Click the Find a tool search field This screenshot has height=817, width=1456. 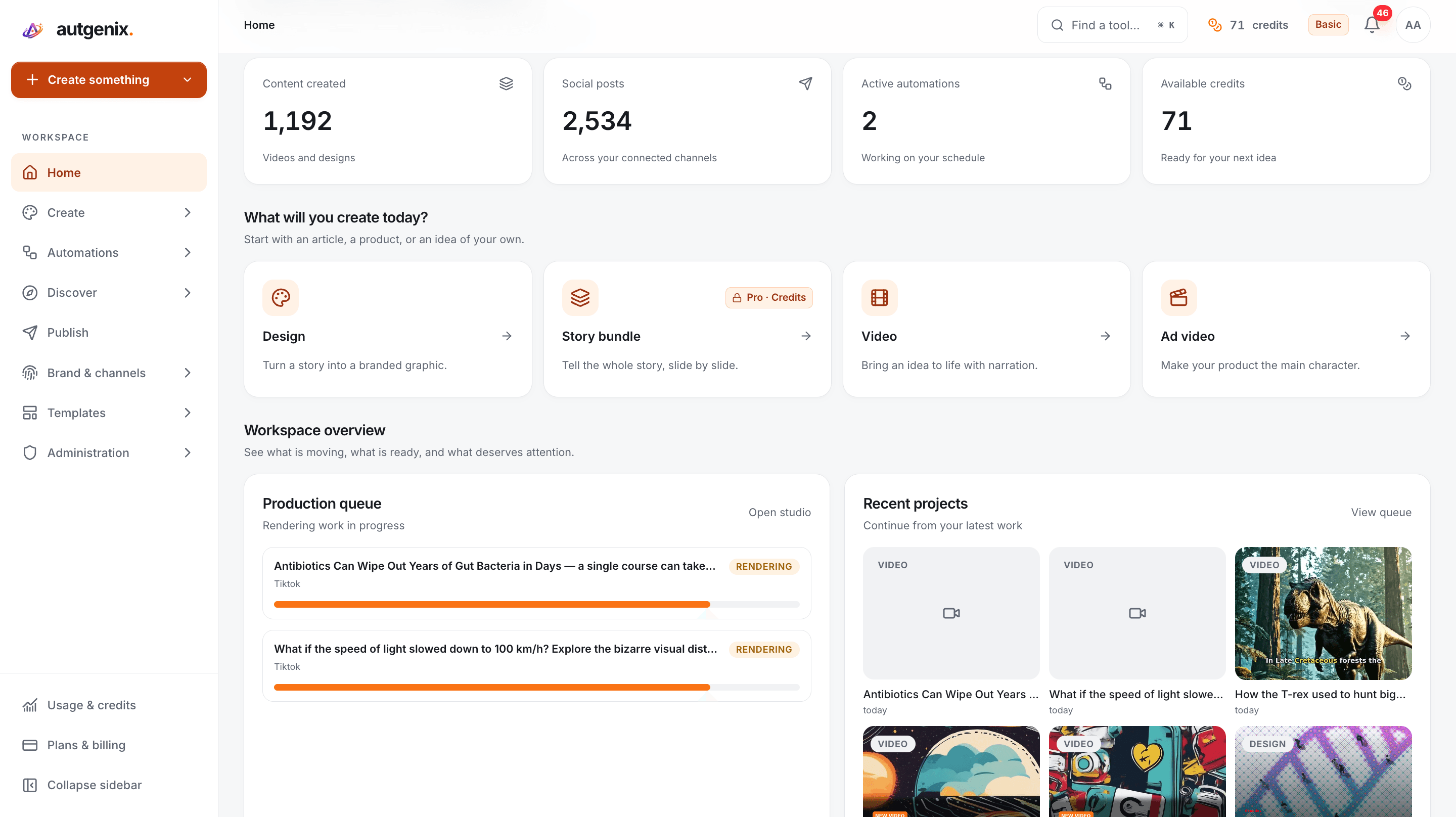tap(1112, 25)
